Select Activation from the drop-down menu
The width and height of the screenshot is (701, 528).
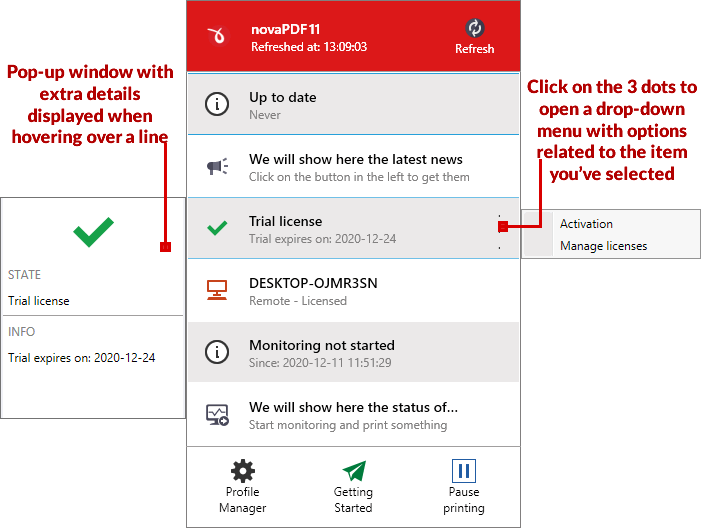click(586, 224)
